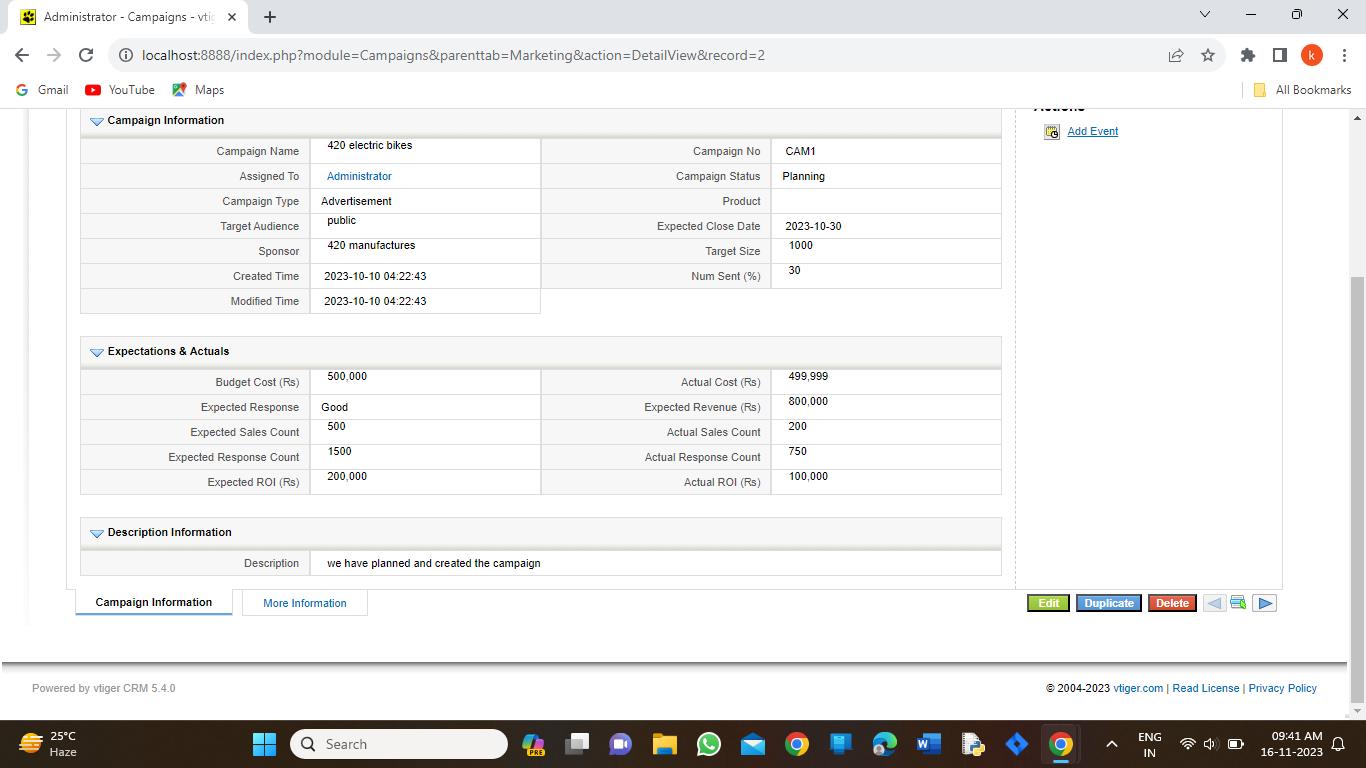This screenshot has height=768, width=1366.
Task: Open the Chrome profile avatar
Action: [1312, 55]
